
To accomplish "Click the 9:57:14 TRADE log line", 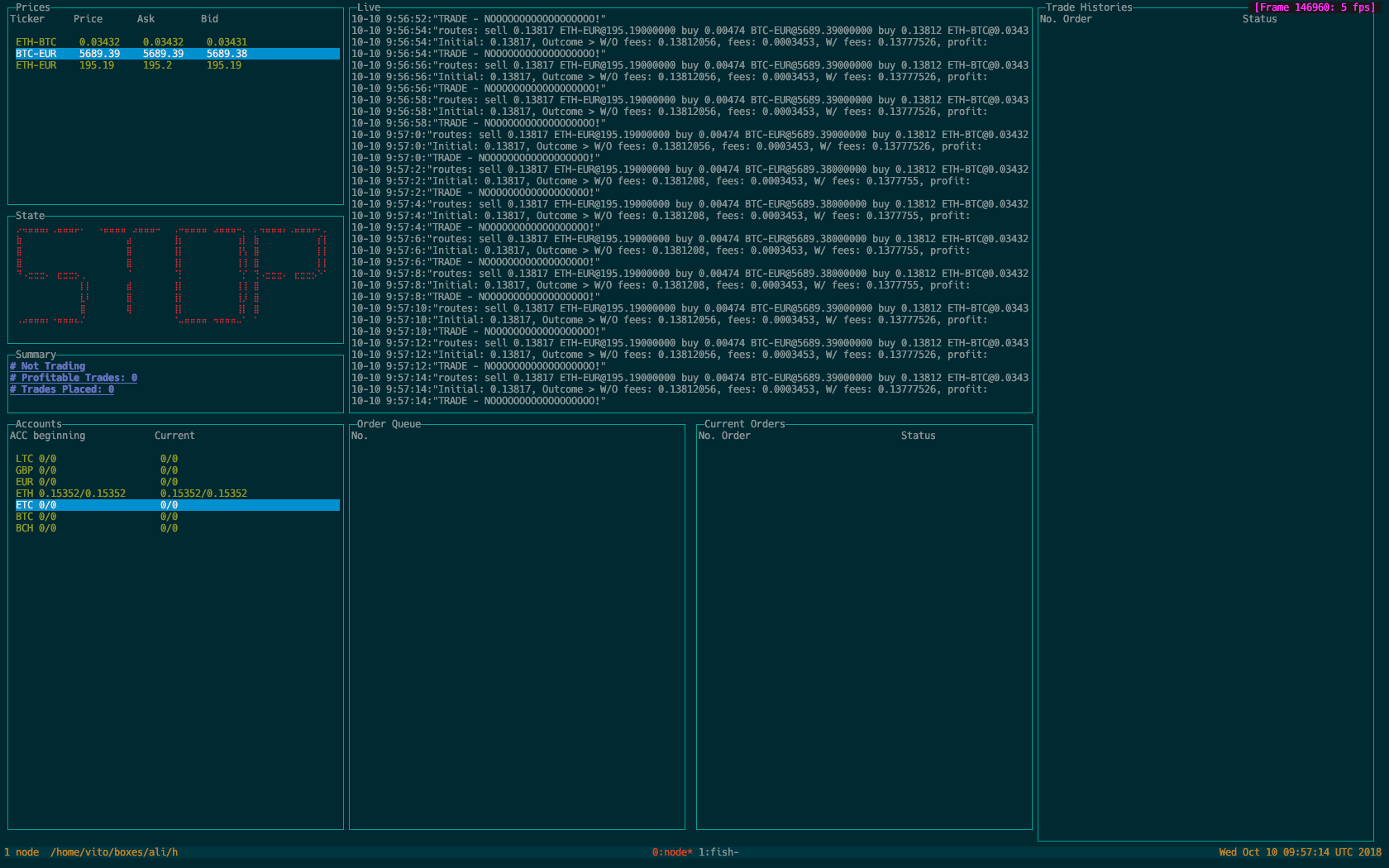I will [479, 401].
